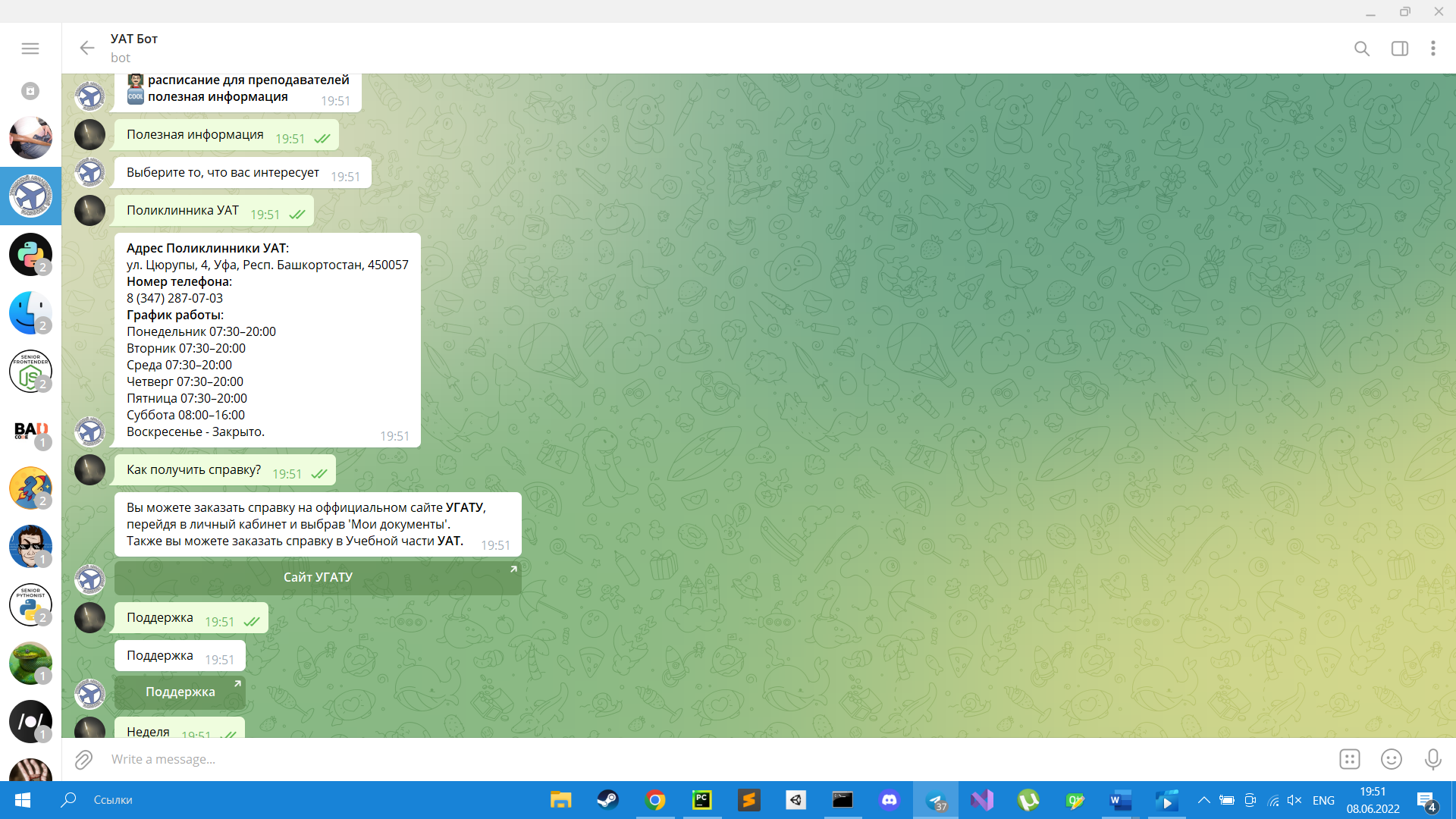
Task: Switch the ENG input language indicator
Action: pyautogui.click(x=1324, y=800)
